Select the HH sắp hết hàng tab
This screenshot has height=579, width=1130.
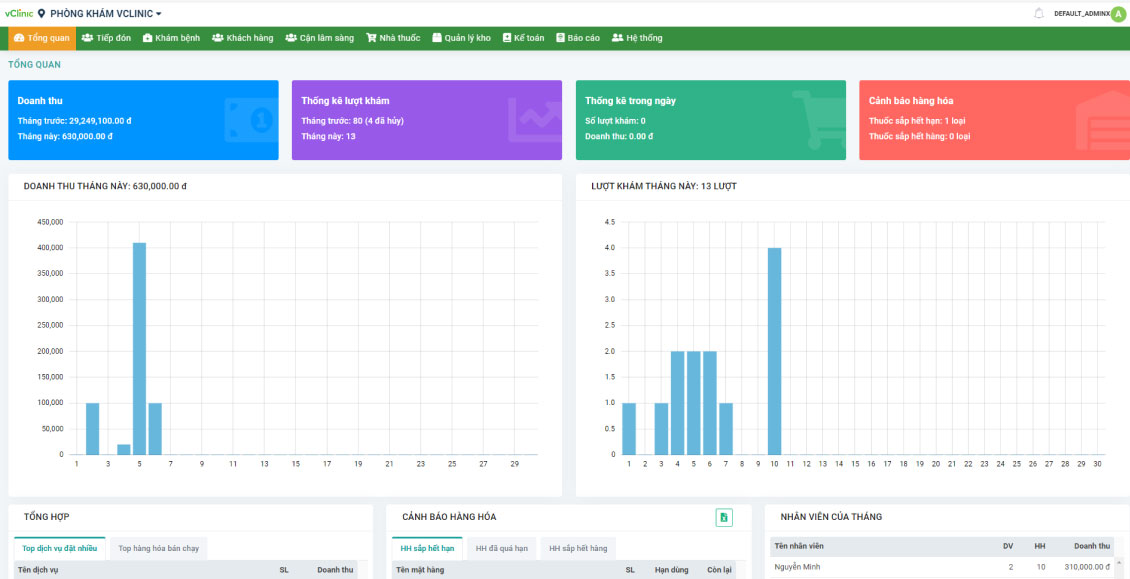578,548
